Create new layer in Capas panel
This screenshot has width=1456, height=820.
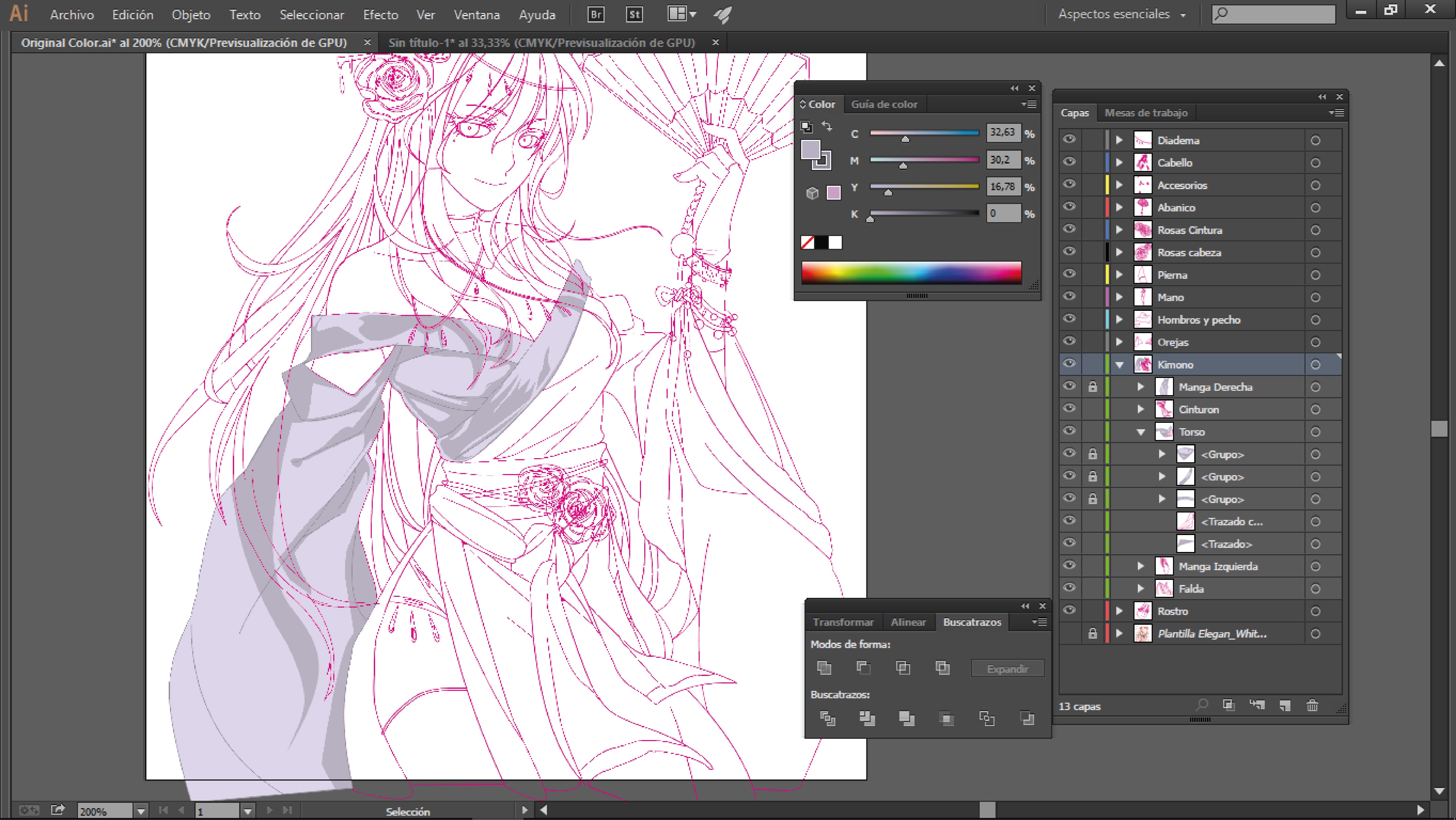1285,705
